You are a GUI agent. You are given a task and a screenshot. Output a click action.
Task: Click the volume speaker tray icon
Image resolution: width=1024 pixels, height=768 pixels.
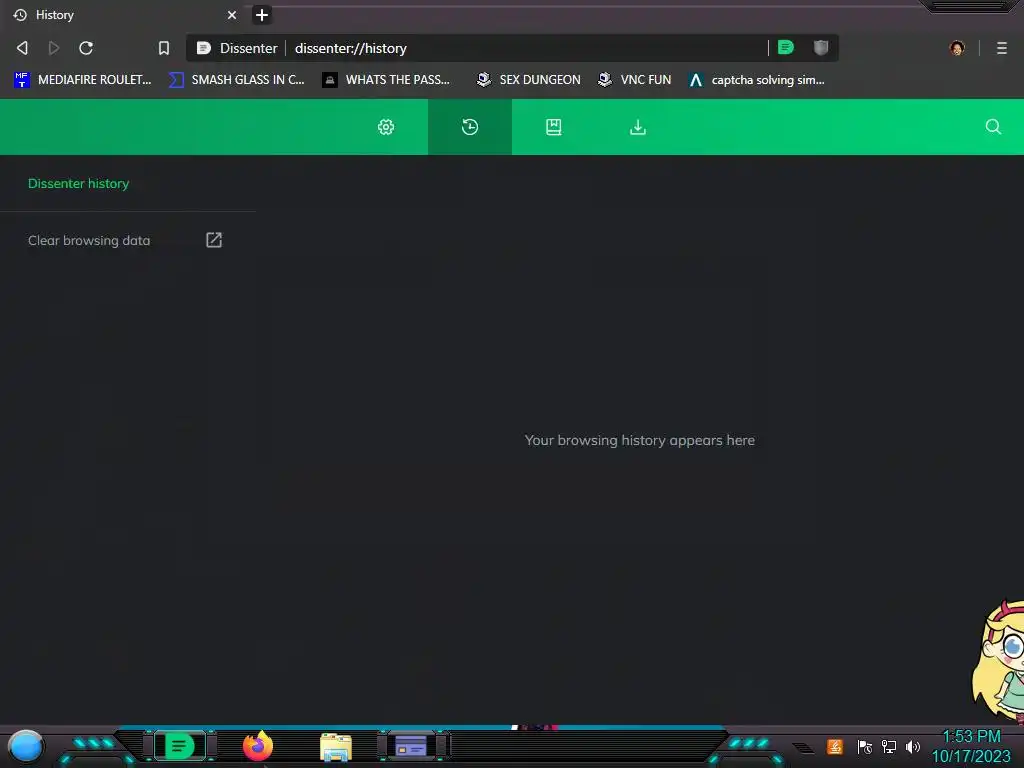pyautogui.click(x=912, y=746)
